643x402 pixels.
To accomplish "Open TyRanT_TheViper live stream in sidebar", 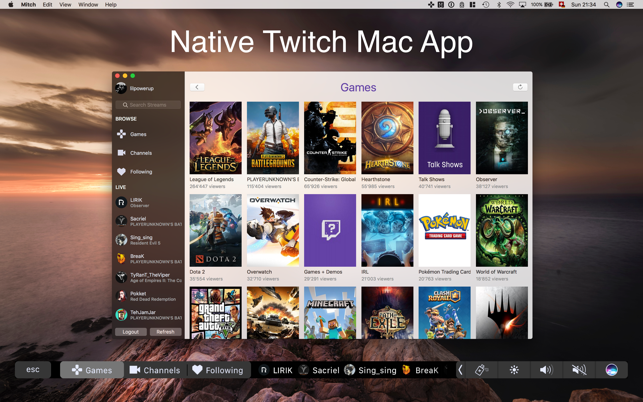I will point(148,277).
